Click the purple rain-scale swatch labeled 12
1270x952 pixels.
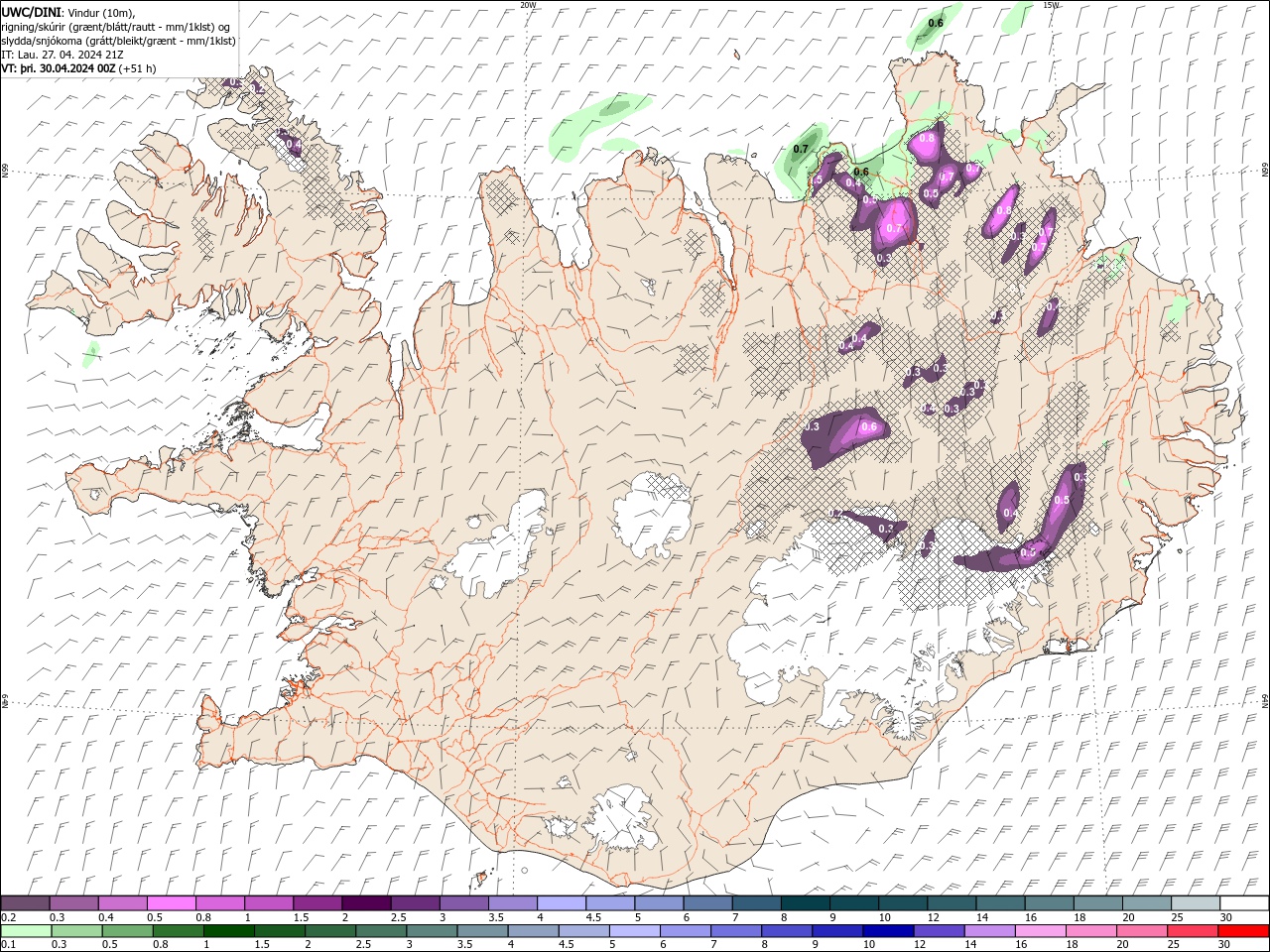938,931
